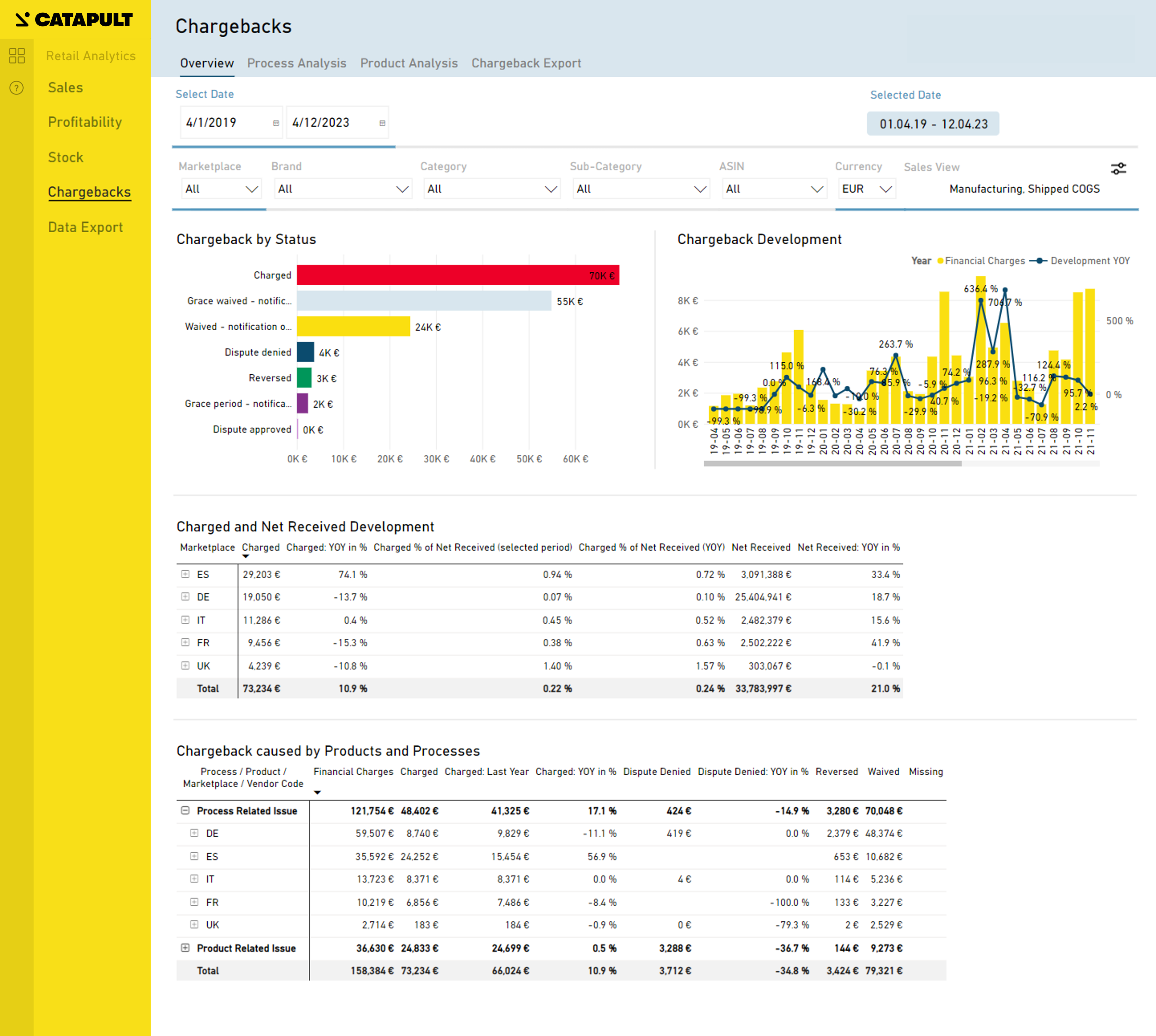The image size is (1156, 1036).
Task: Collapse the Process Related Issue row
Action: tap(185, 810)
